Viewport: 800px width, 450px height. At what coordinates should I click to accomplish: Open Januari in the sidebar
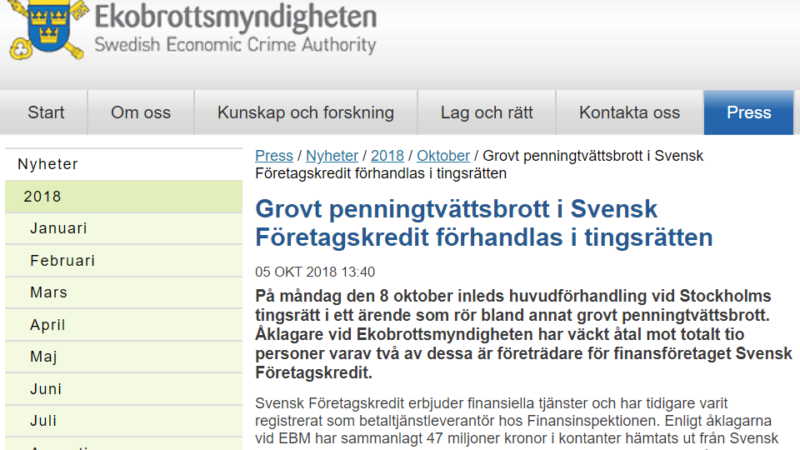(x=123, y=228)
